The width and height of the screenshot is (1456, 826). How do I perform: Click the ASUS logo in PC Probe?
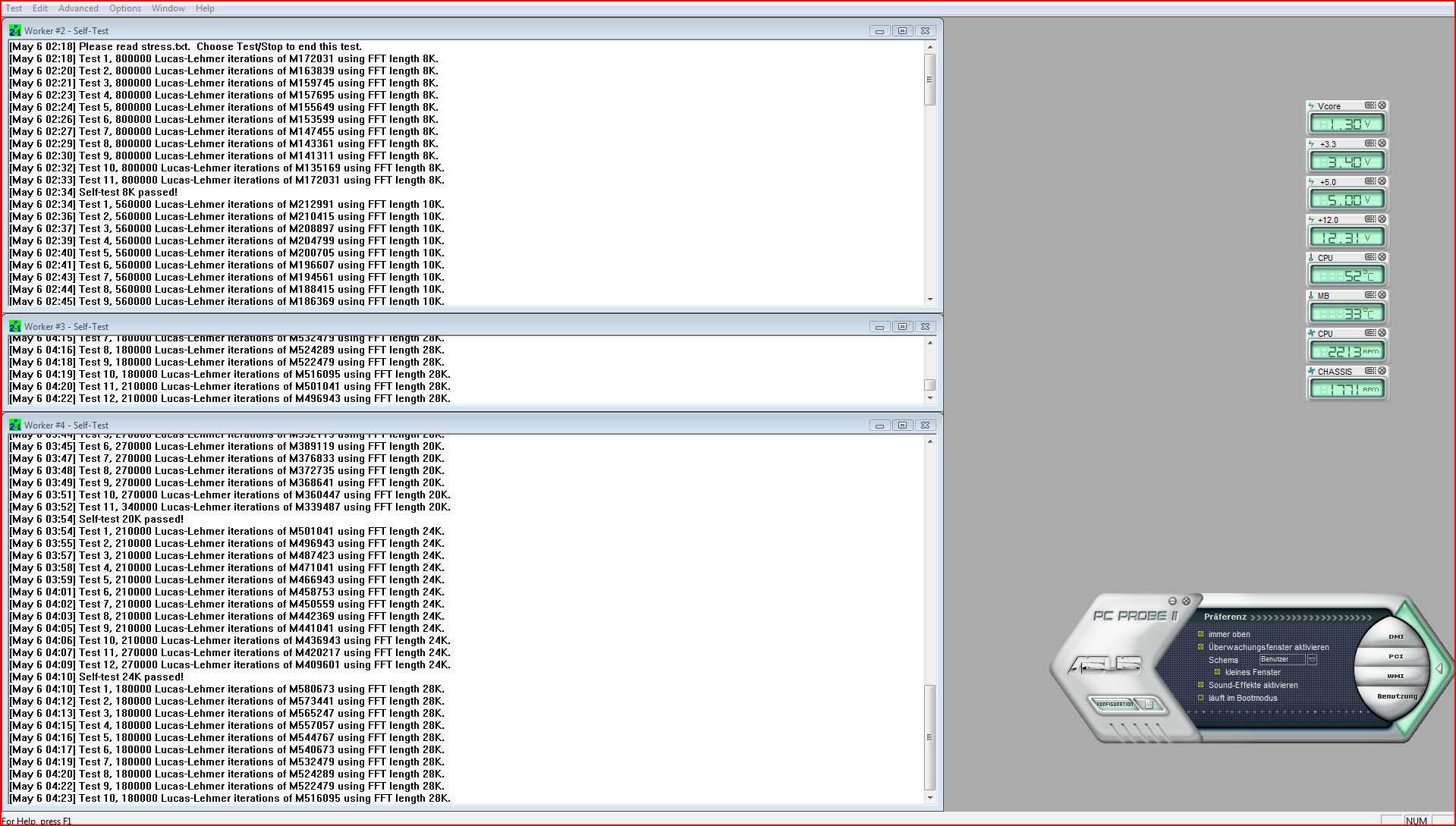[x=1105, y=665]
